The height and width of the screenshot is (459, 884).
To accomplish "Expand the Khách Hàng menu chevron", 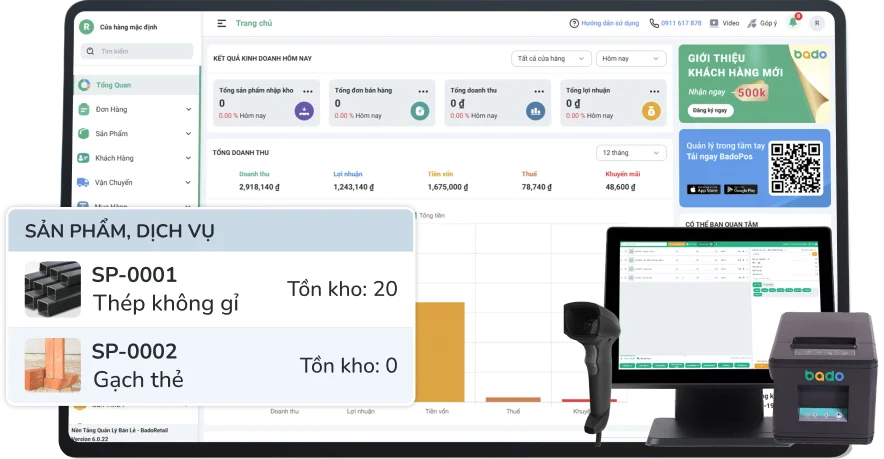I will (x=188, y=158).
